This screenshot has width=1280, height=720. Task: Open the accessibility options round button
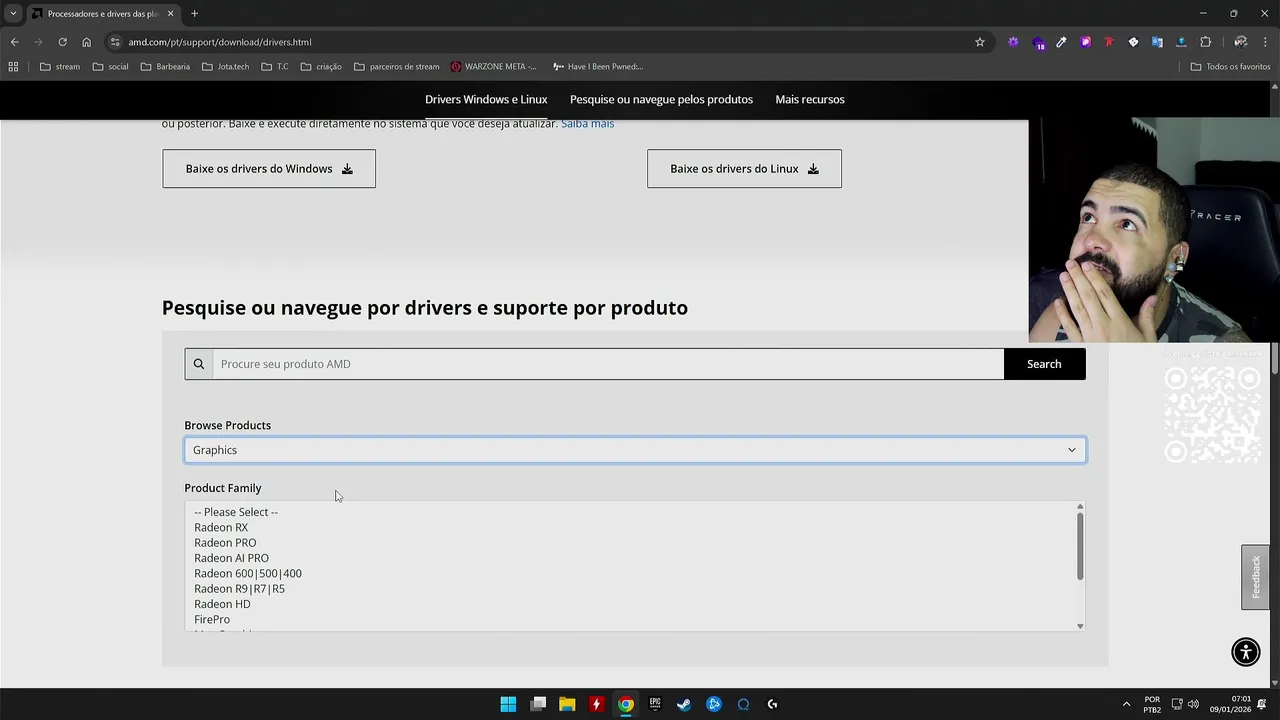(x=1246, y=652)
